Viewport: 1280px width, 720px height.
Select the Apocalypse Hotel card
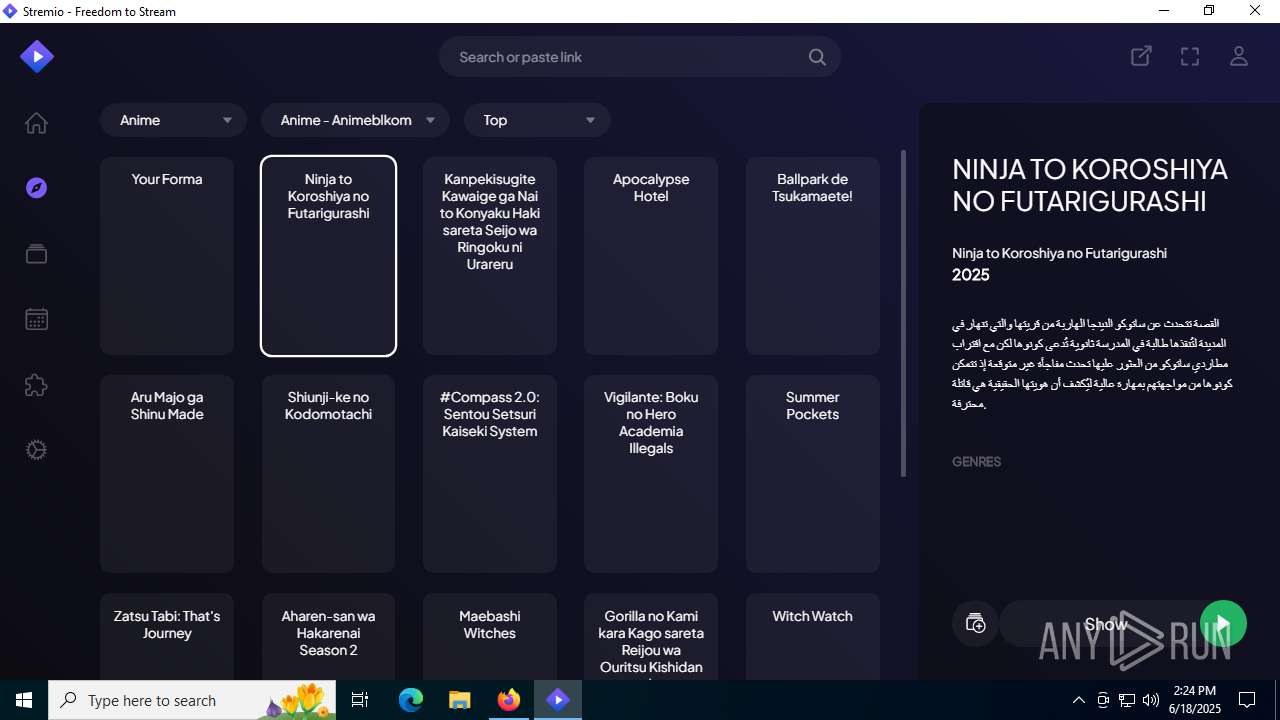point(651,256)
